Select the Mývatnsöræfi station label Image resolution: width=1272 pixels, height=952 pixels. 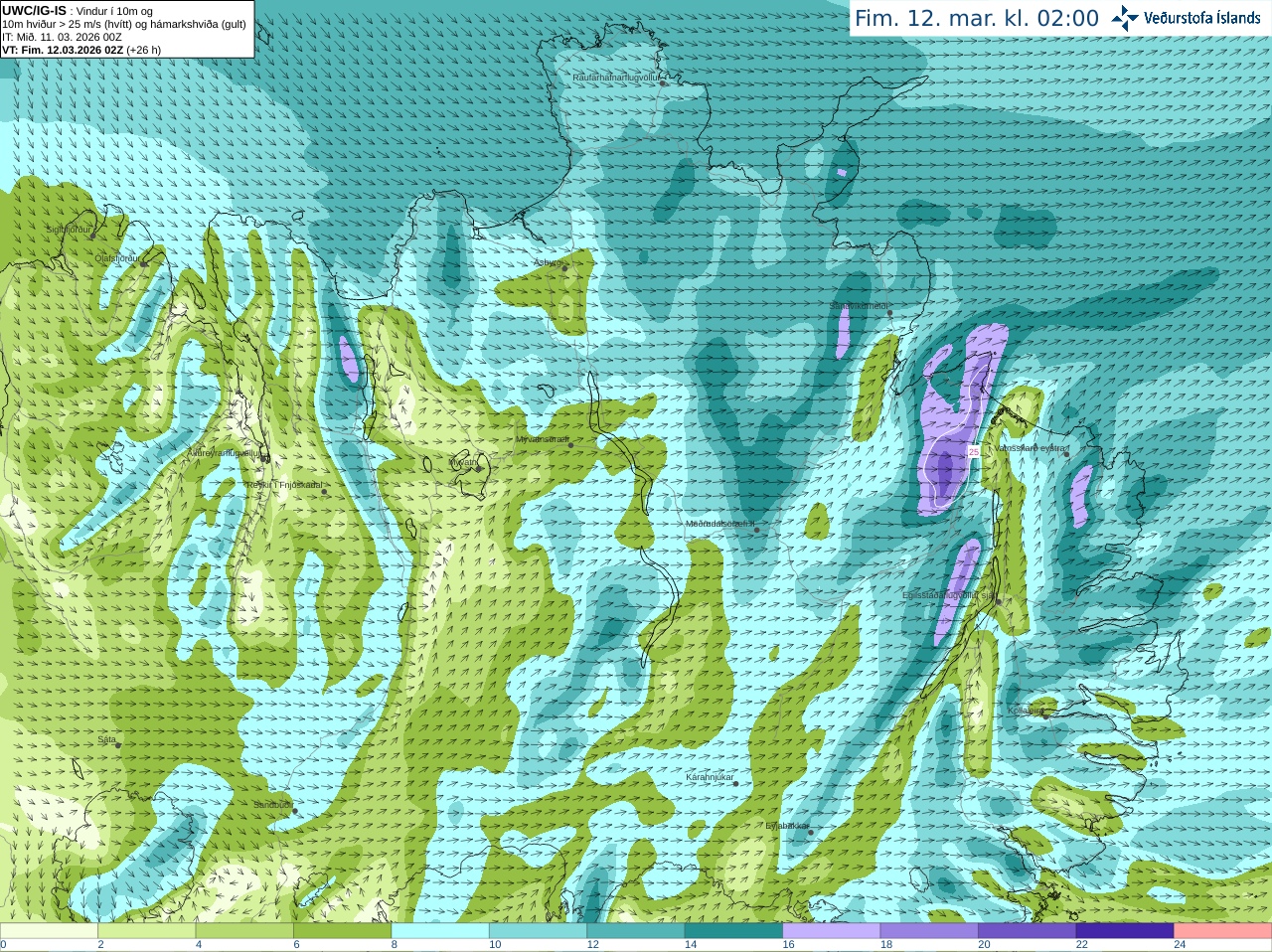(542, 439)
